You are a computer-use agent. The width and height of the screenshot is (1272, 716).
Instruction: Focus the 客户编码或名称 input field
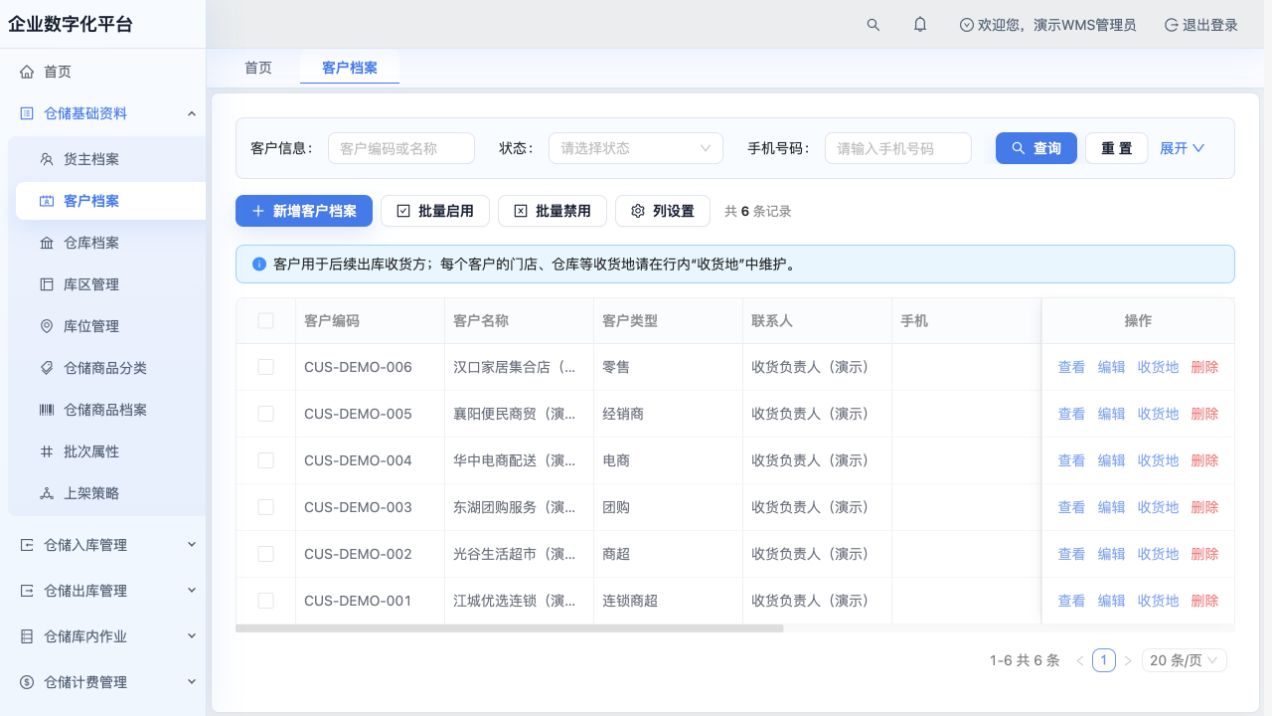pyautogui.click(x=401, y=148)
